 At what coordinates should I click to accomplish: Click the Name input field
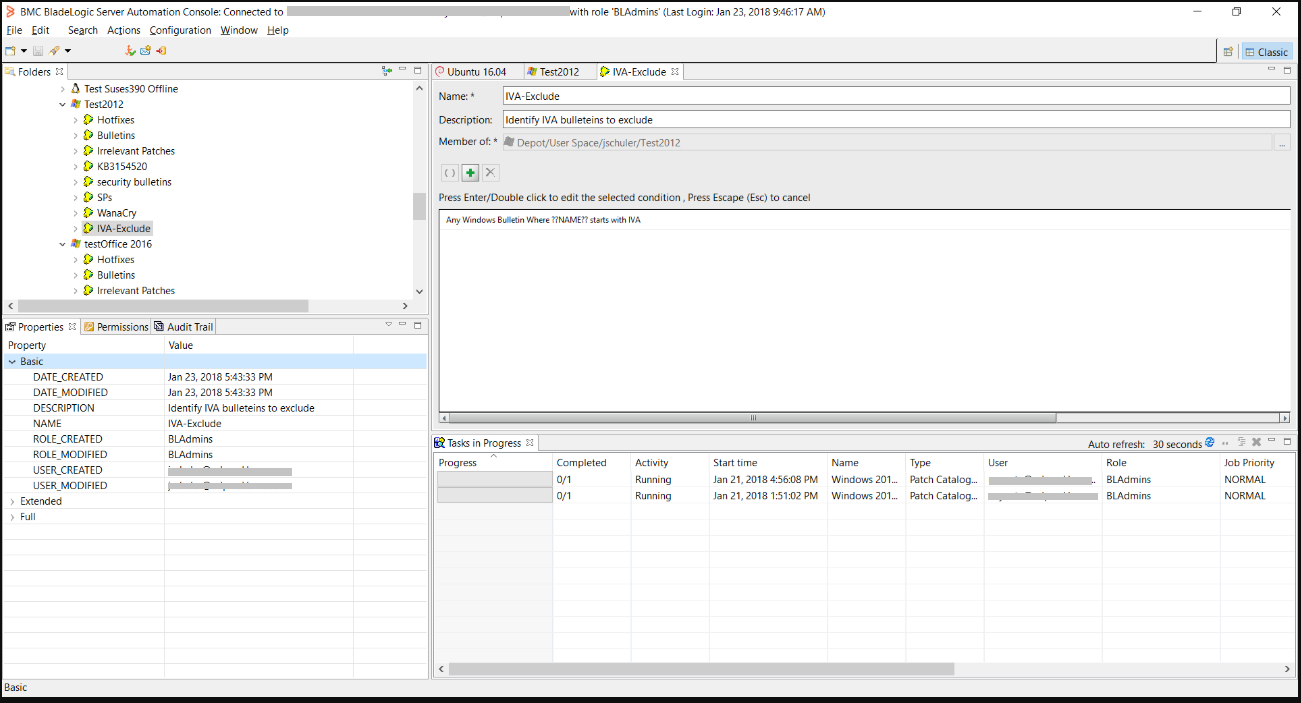click(896, 96)
